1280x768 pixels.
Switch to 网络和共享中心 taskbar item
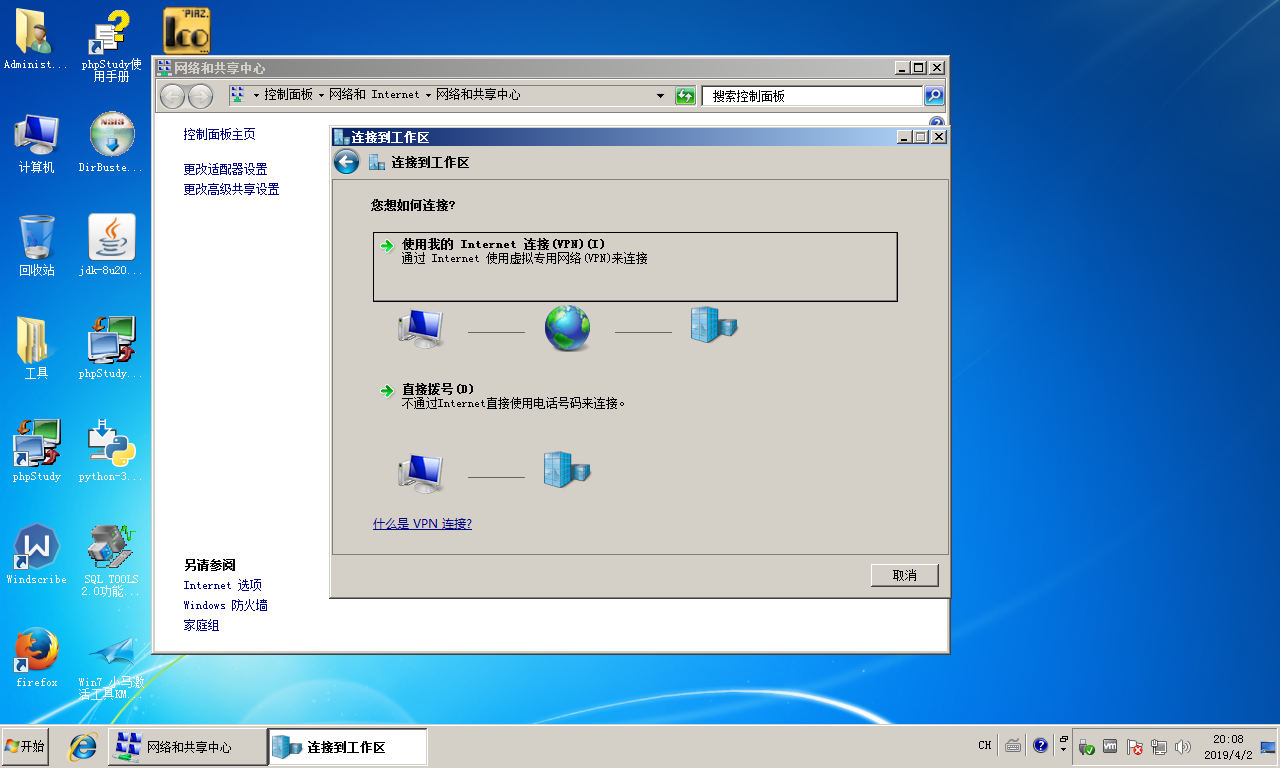[x=187, y=747]
